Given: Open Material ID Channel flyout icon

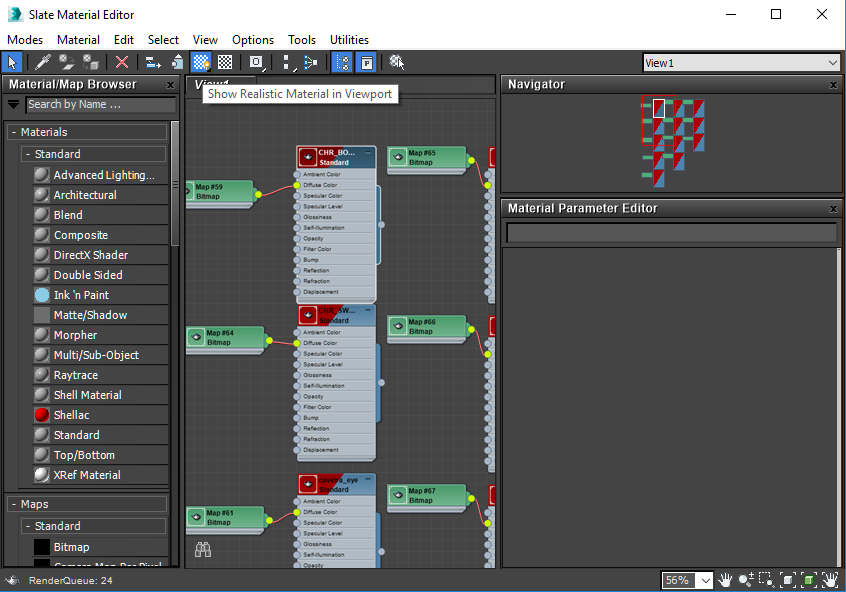Looking at the screenshot, I should click(256, 62).
